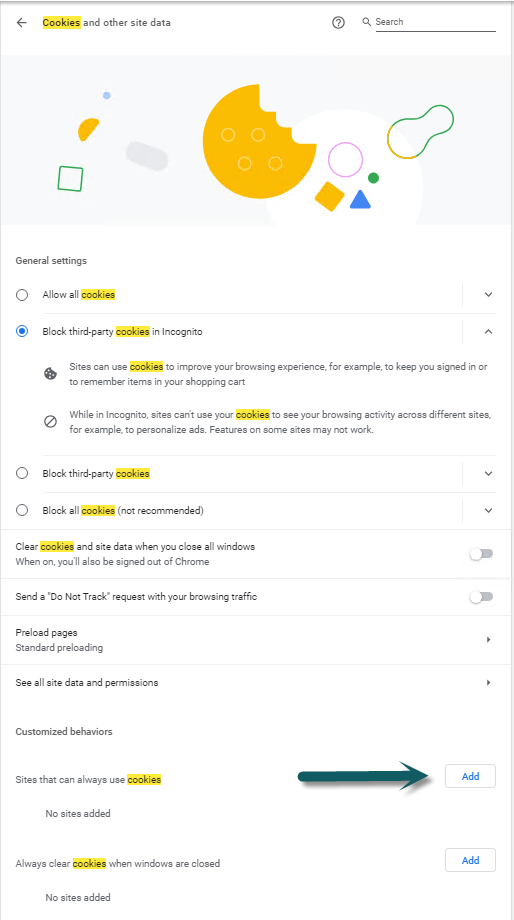
Task: Click the blocked circle icon beside Incognito text
Action: pos(50,422)
